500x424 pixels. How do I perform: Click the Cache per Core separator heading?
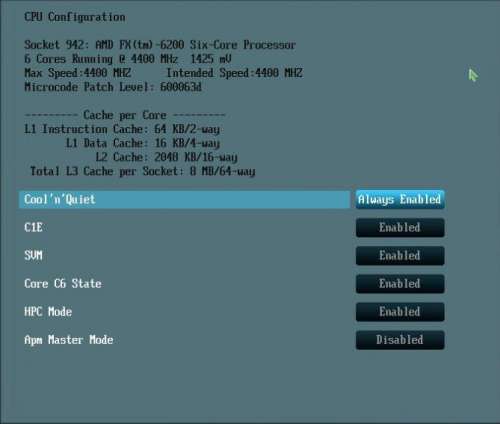pos(125,115)
